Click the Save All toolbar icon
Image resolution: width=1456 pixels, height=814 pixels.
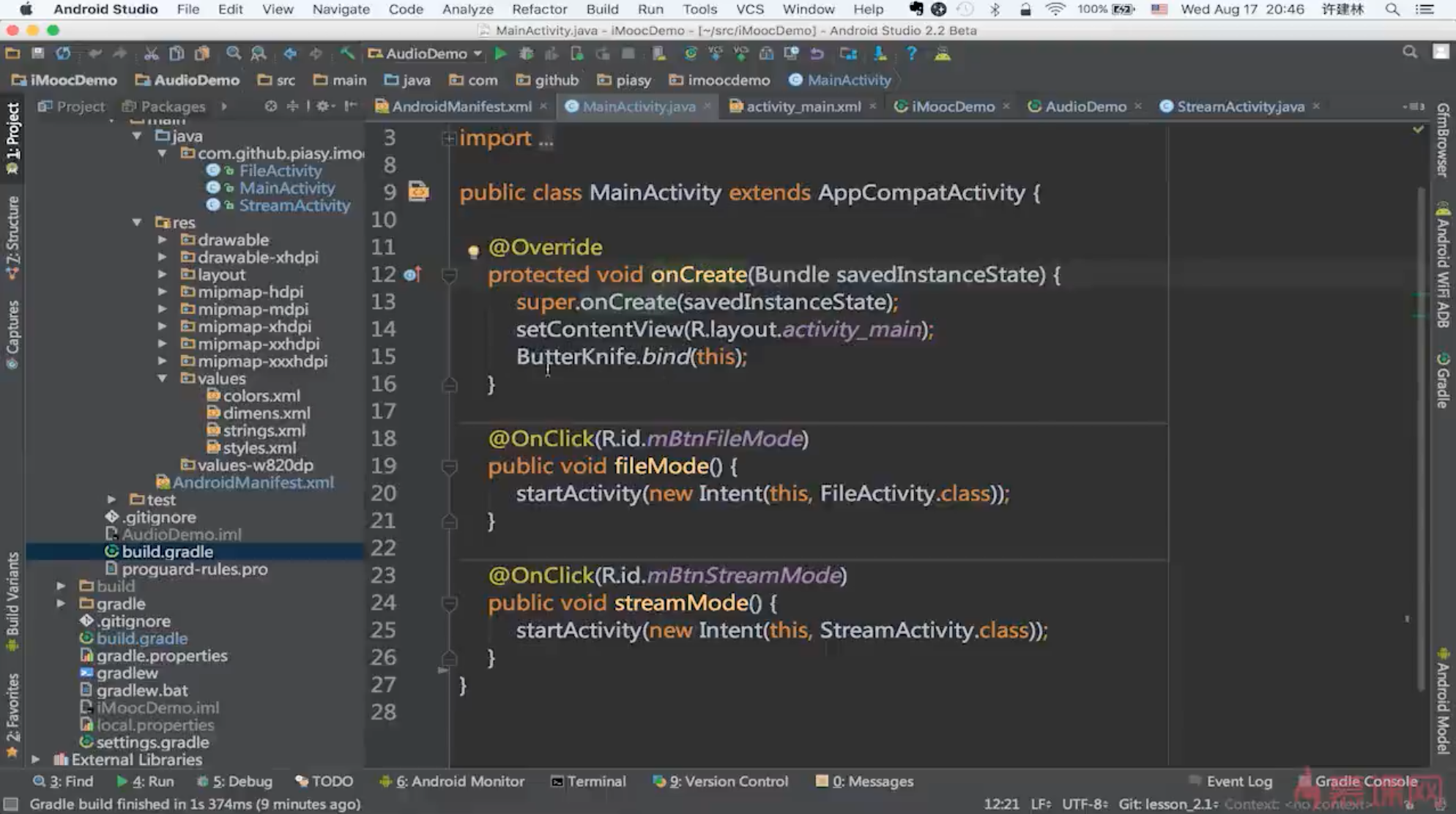pyautogui.click(x=38, y=53)
